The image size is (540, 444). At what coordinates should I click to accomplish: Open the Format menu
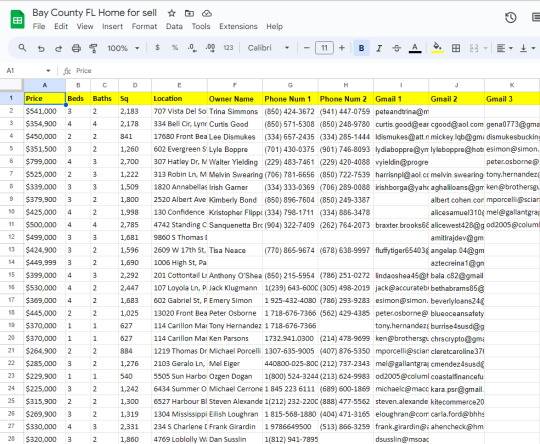(x=144, y=27)
